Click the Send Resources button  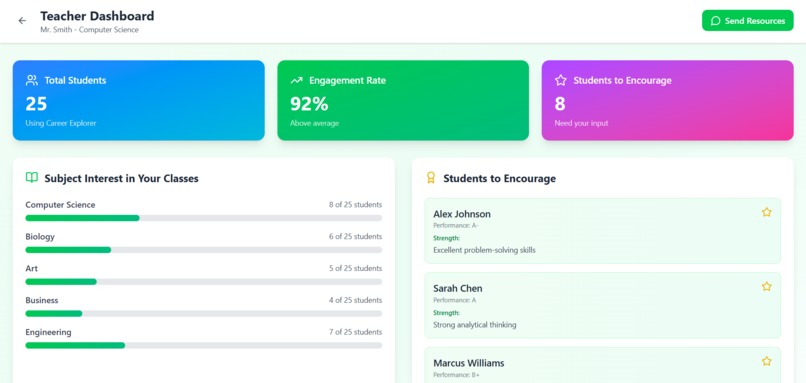747,21
